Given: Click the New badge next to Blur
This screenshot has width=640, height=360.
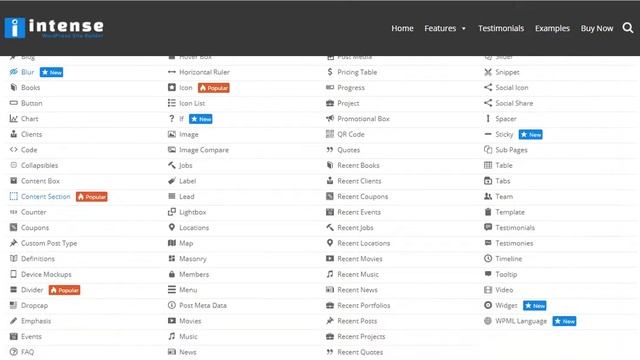Looking at the screenshot, I should (x=51, y=72).
